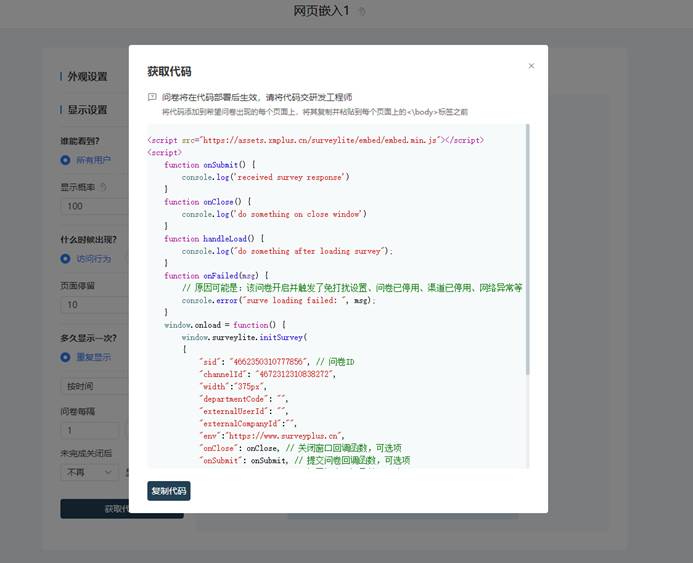Click the "onClose": onClose code line
Image resolution: width=693 pixels, height=563 pixels.
pos(301,448)
